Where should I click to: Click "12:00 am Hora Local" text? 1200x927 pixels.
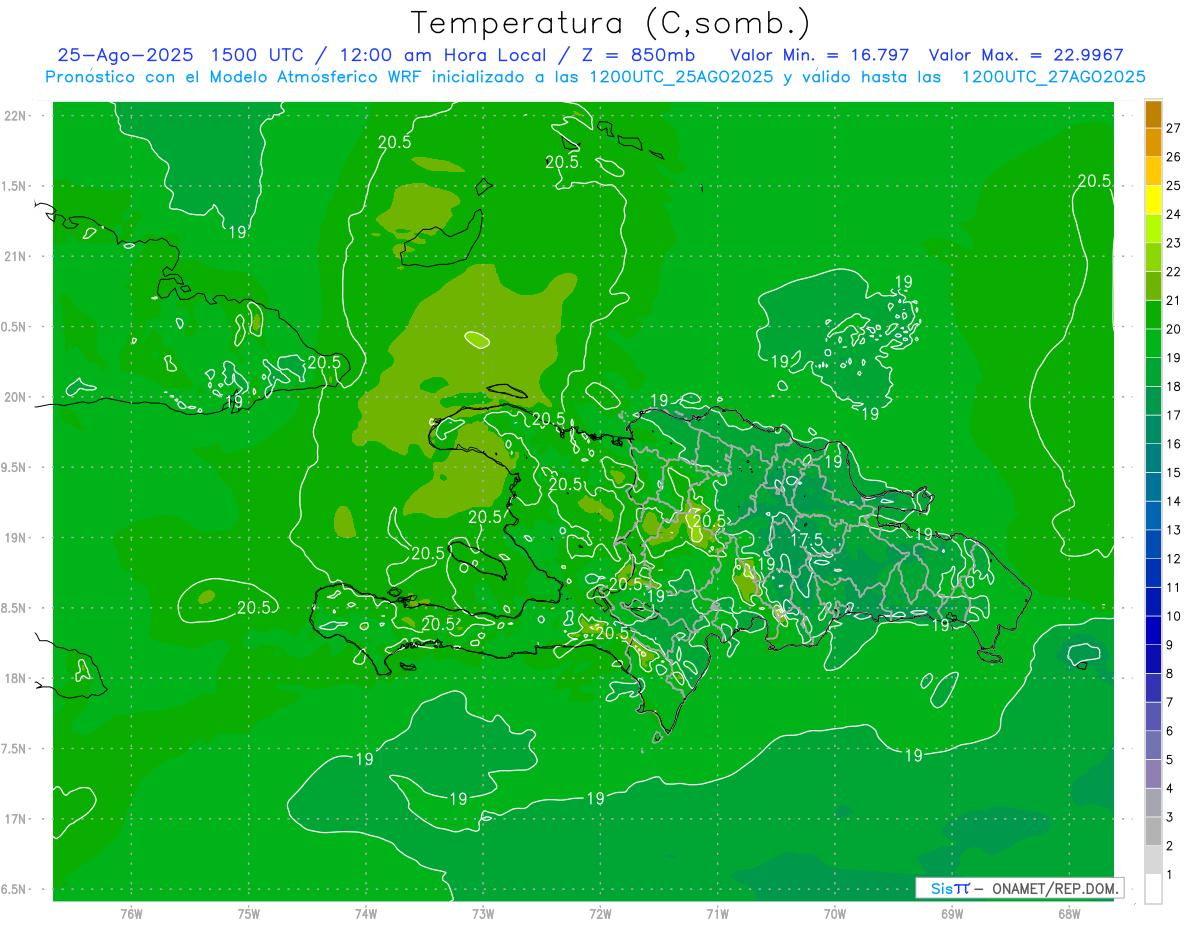pyautogui.click(x=441, y=55)
